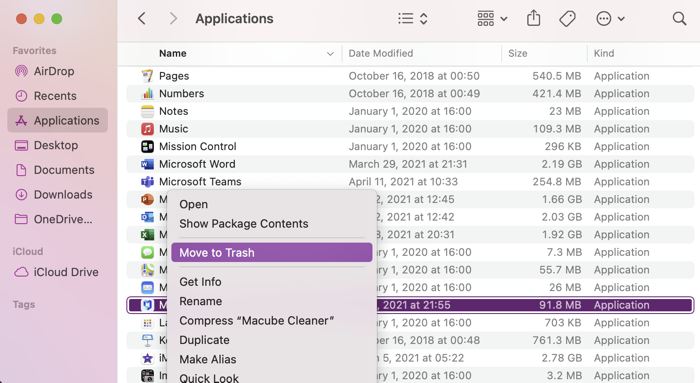Select the Numbers file name

182,93
